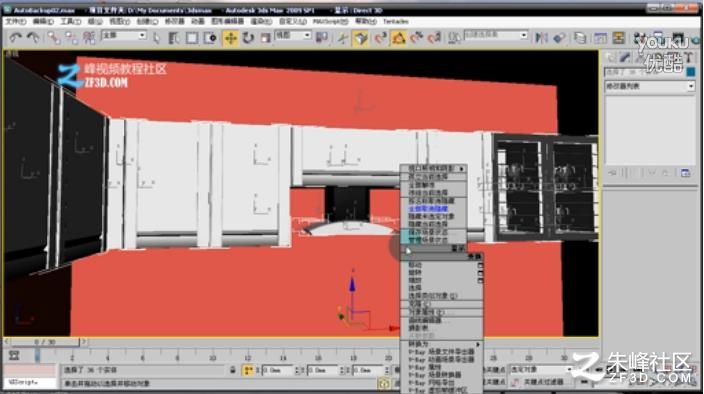The width and height of the screenshot is (704, 394).
Task: Open the Mirror tool icon
Action: pyautogui.click(x=541, y=38)
